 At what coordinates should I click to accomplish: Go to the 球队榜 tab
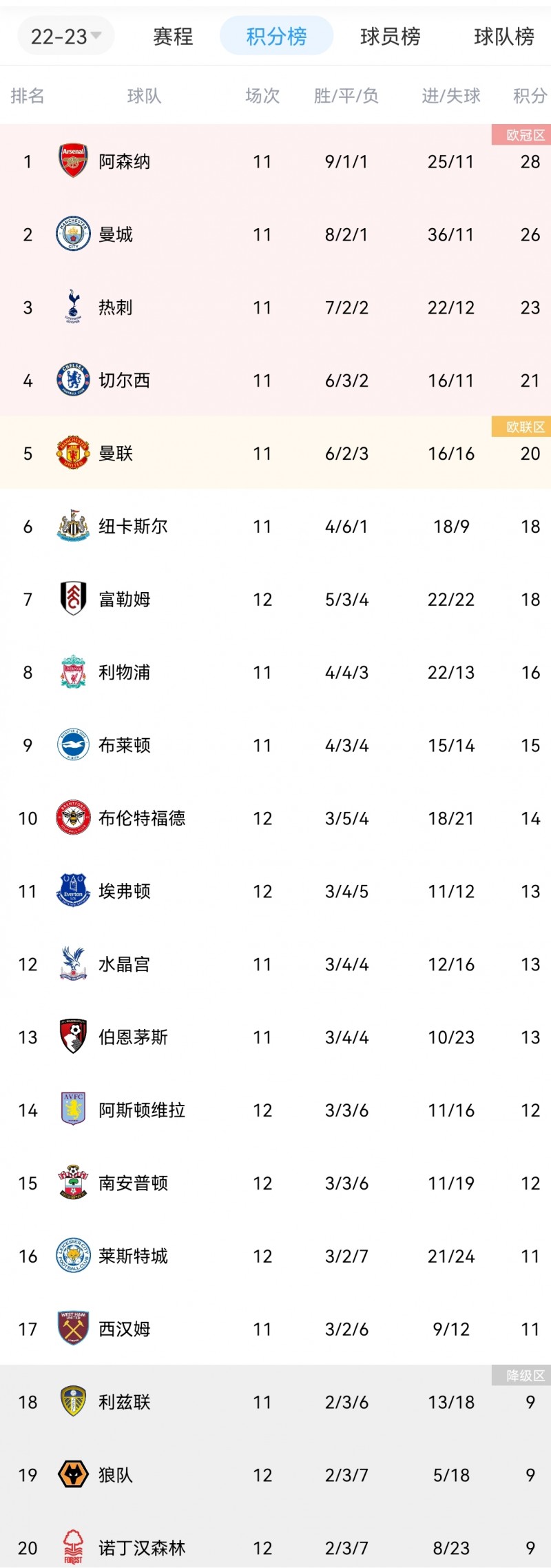coord(503,36)
